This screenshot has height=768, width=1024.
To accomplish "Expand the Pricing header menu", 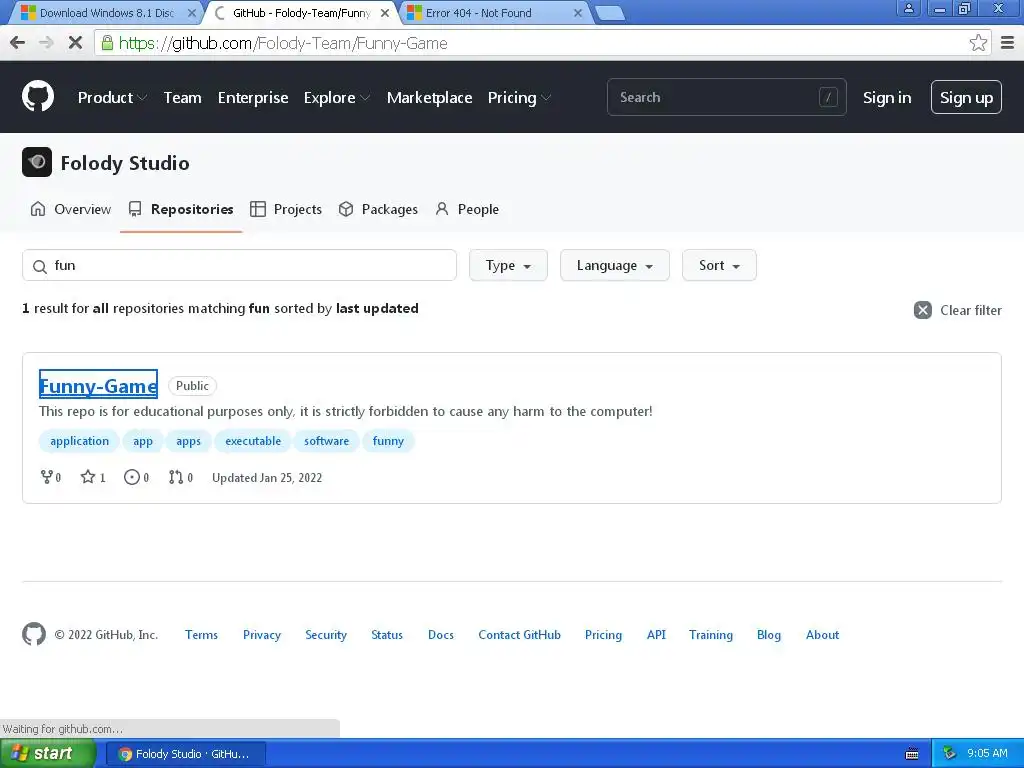I will click(x=520, y=97).
